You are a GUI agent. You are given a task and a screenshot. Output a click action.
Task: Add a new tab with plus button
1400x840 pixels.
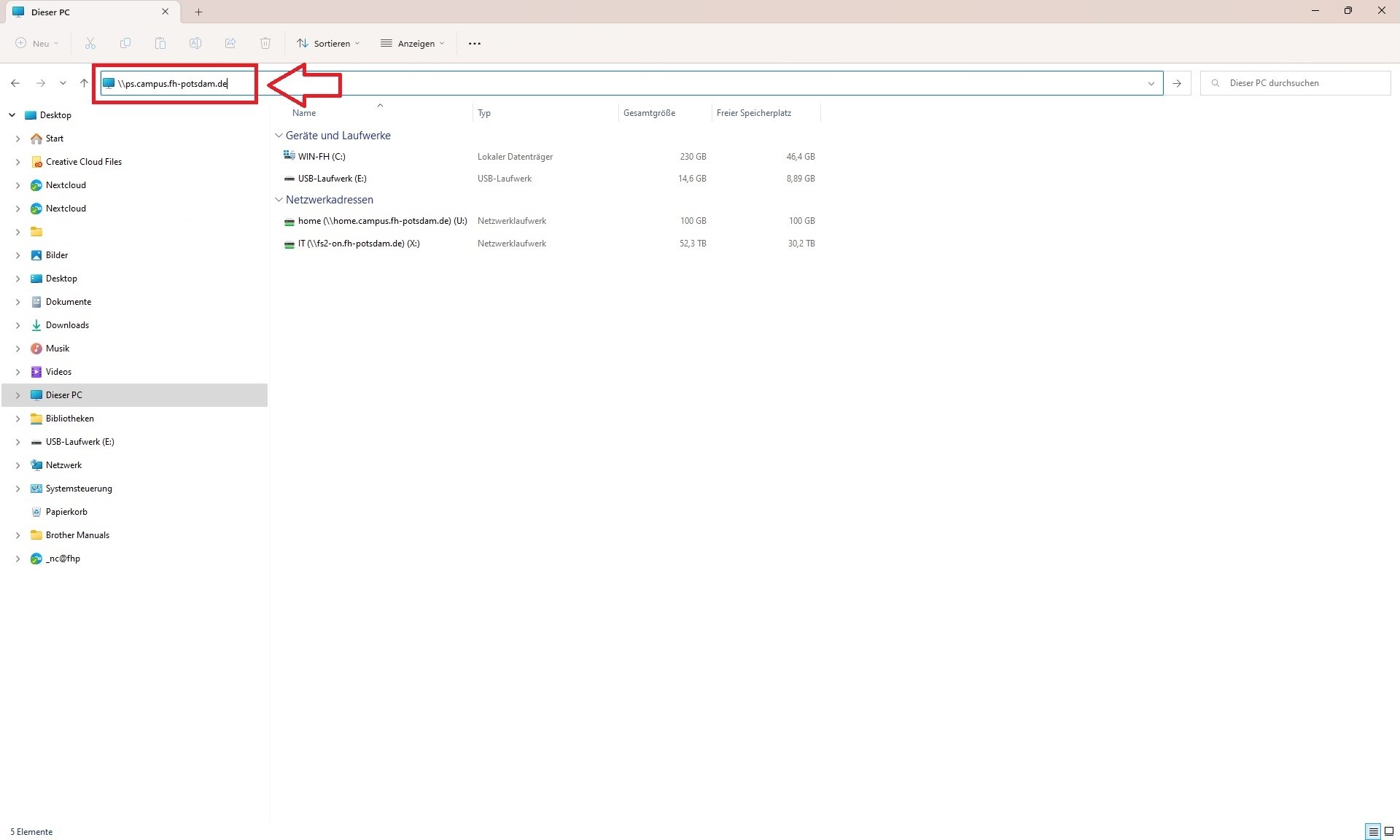(198, 12)
